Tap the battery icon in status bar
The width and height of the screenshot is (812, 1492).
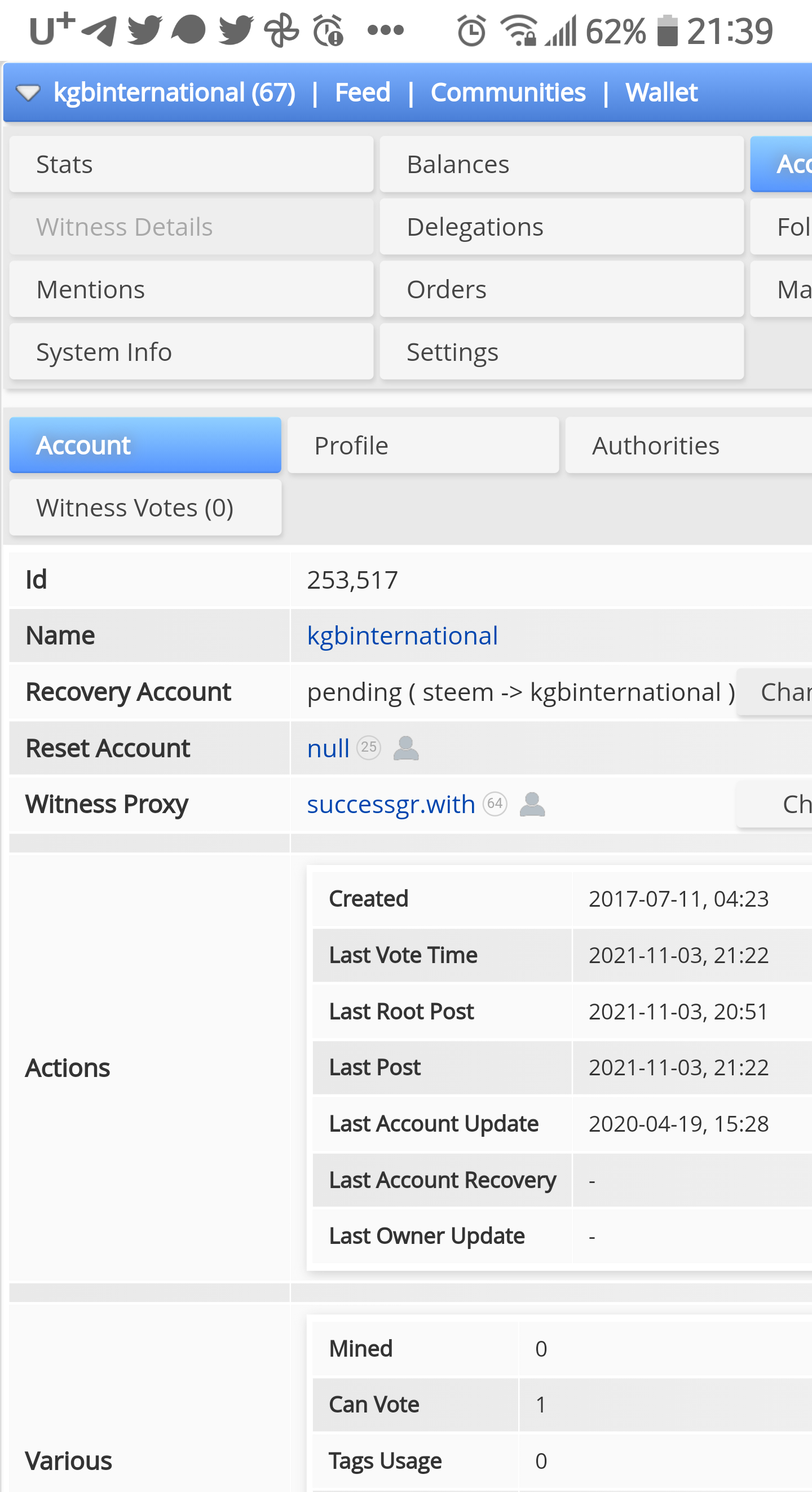[x=667, y=30]
